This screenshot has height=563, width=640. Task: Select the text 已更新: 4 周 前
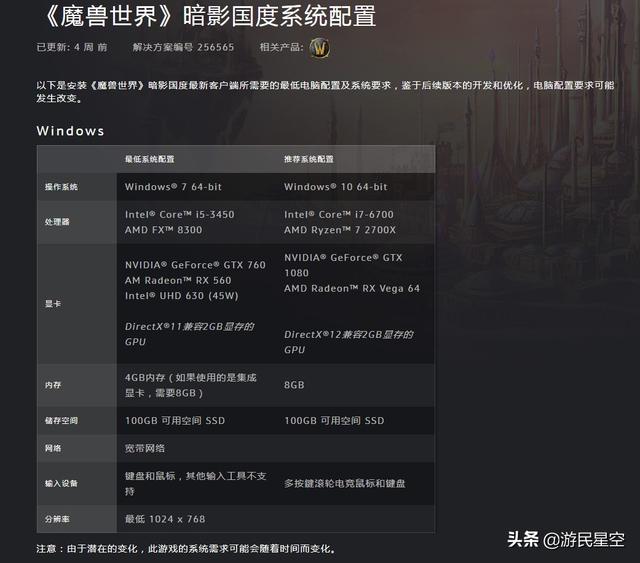[72, 47]
